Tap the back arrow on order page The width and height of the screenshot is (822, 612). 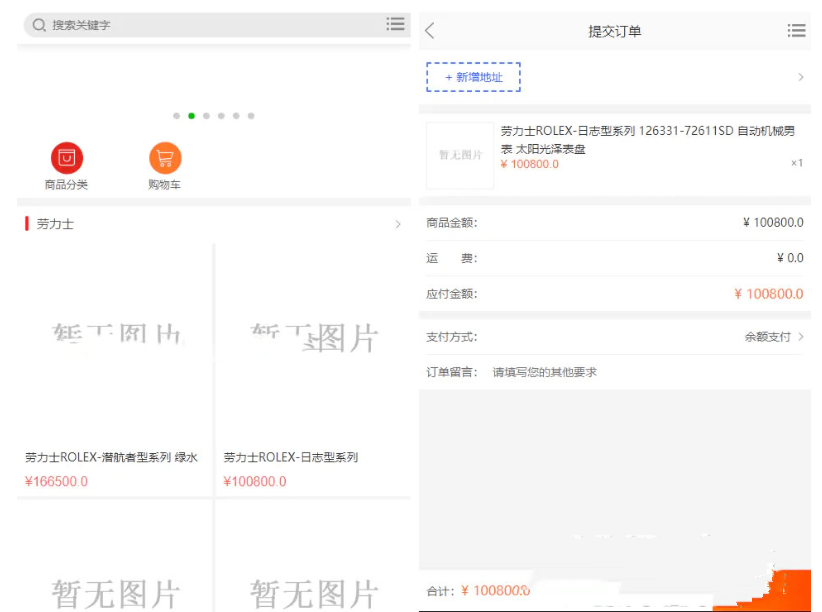click(430, 30)
